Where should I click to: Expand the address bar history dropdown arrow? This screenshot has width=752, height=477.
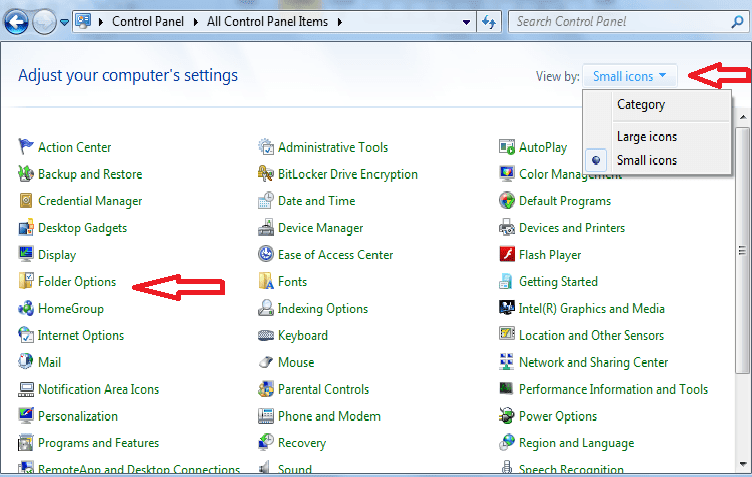(466, 22)
